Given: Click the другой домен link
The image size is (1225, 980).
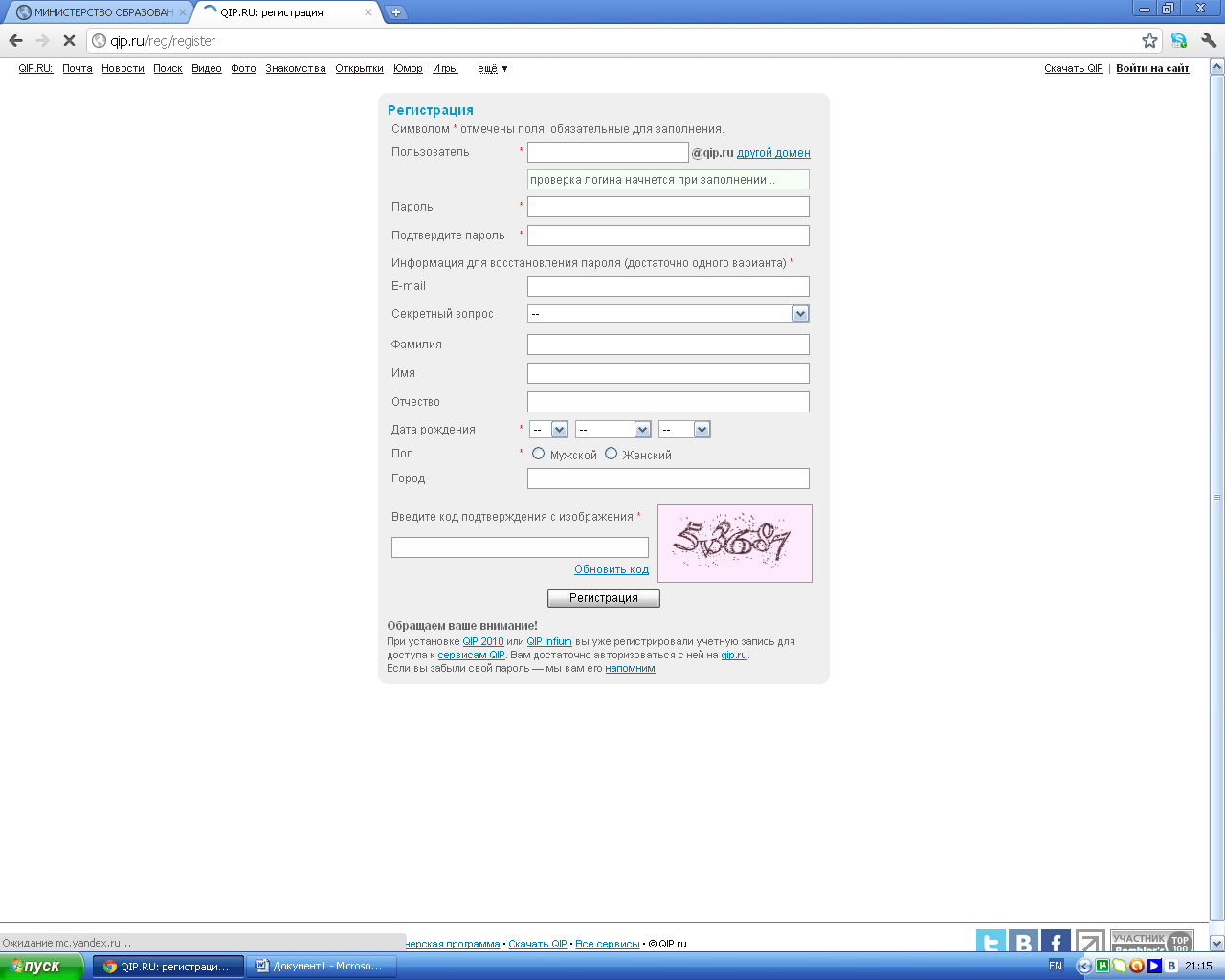Looking at the screenshot, I should [x=773, y=153].
